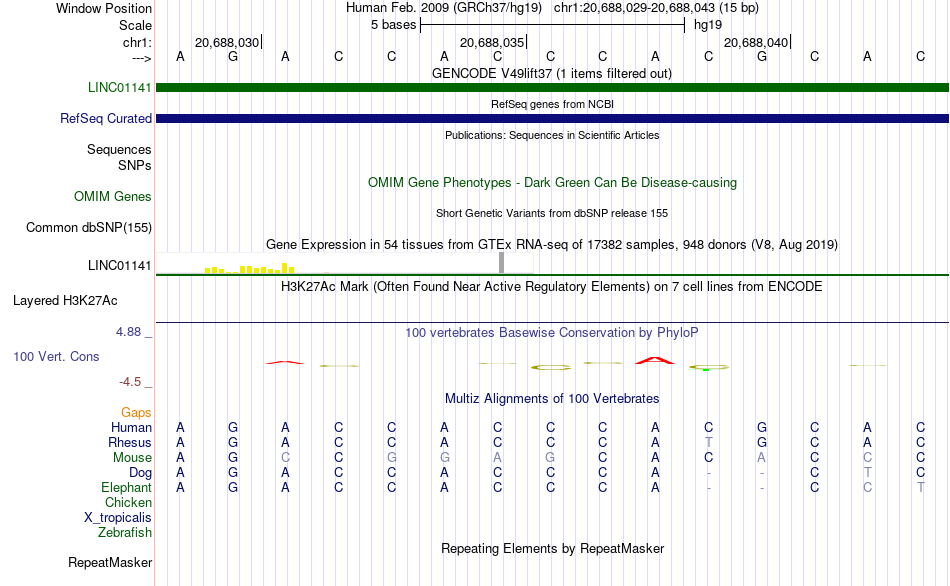Click the H3K27Ac Mark track title
The height and width of the screenshot is (586, 950).
tap(551, 286)
